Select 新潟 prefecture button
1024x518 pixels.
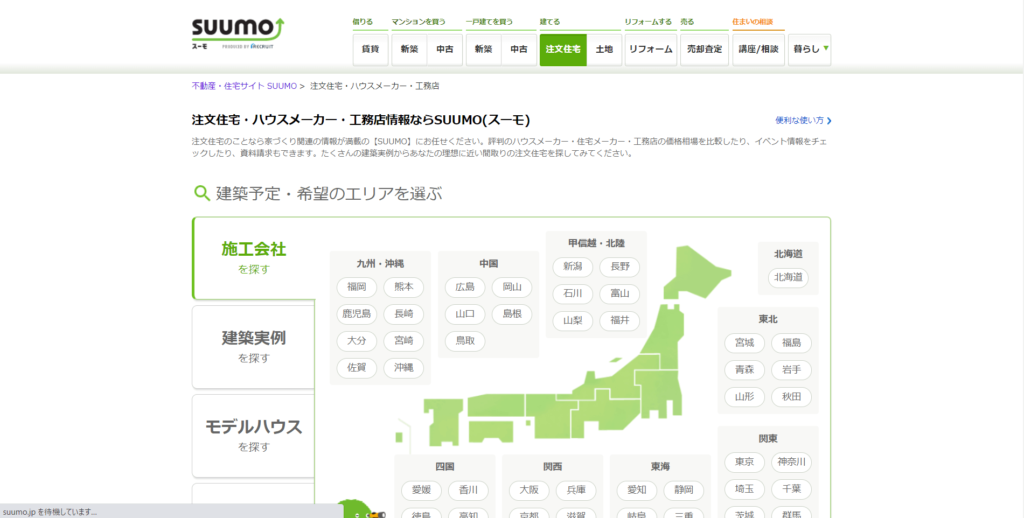573,267
